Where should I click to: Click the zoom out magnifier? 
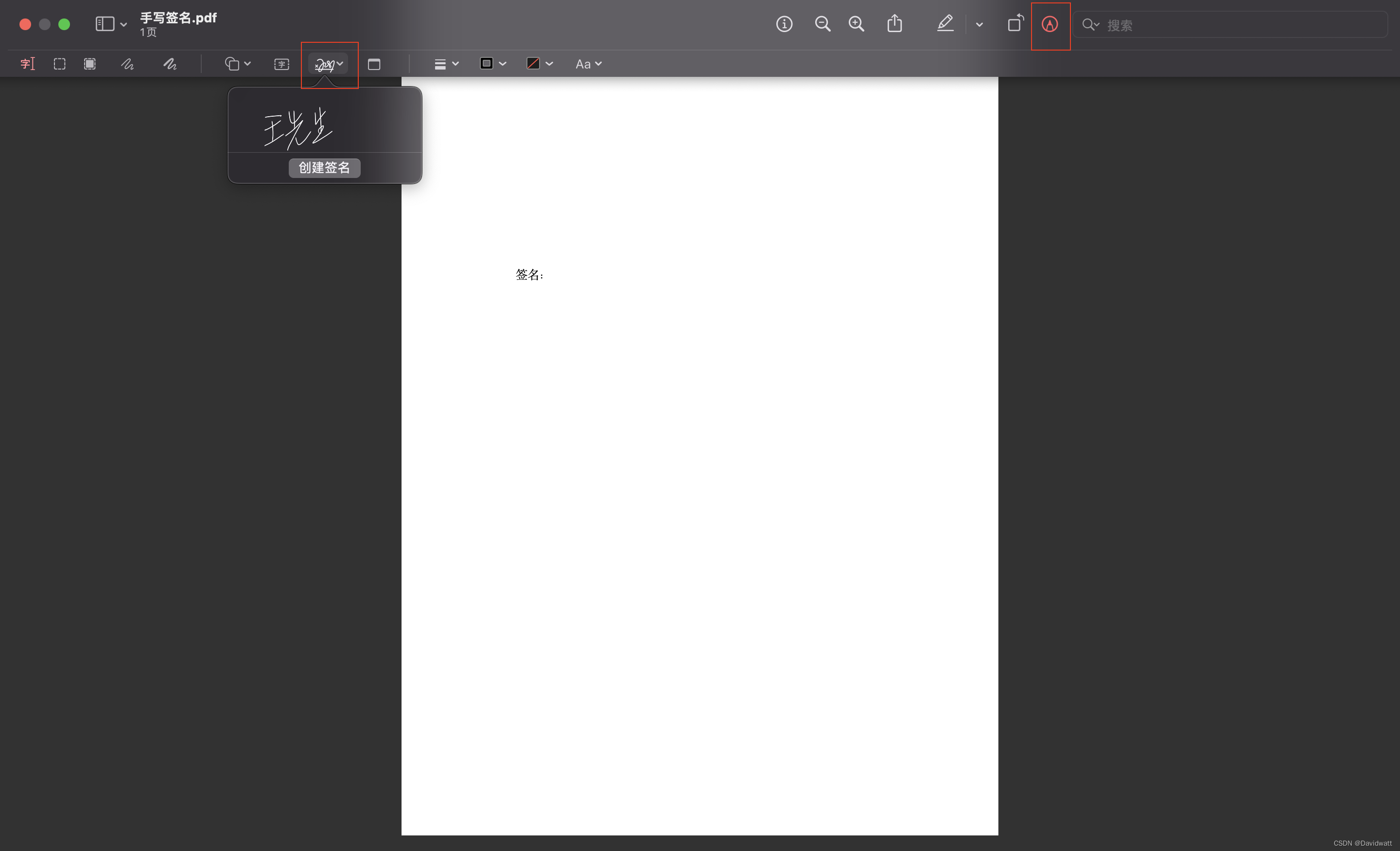pos(822,24)
